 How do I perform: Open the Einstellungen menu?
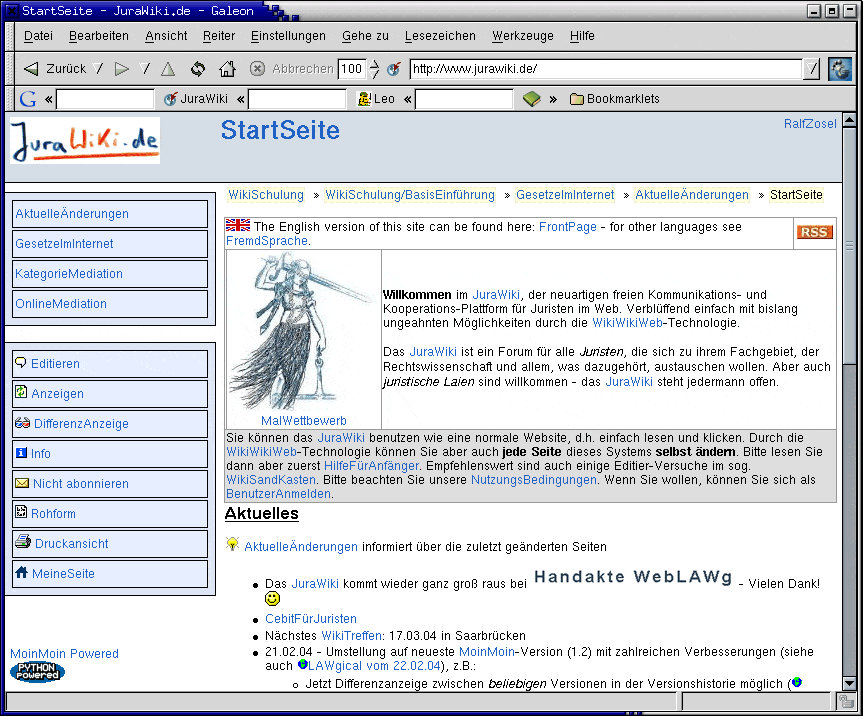pos(288,36)
